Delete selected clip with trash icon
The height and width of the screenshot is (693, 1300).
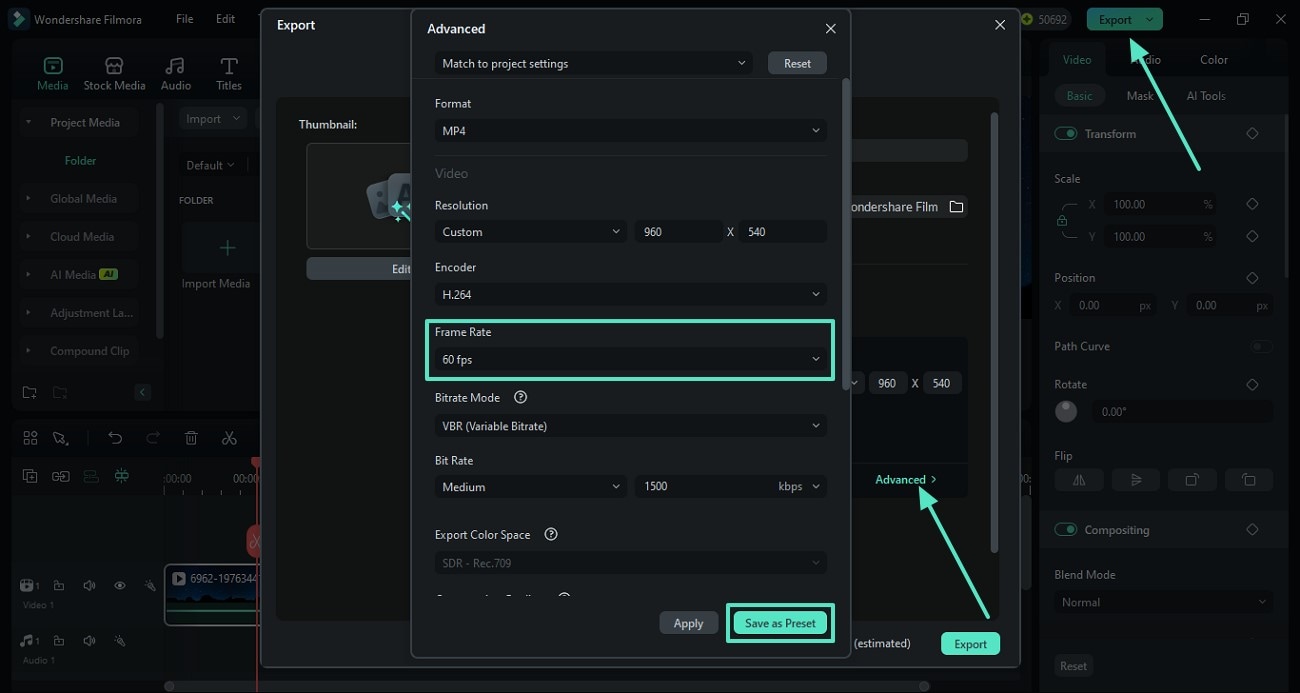pyautogui.click(x=191, y=438)
